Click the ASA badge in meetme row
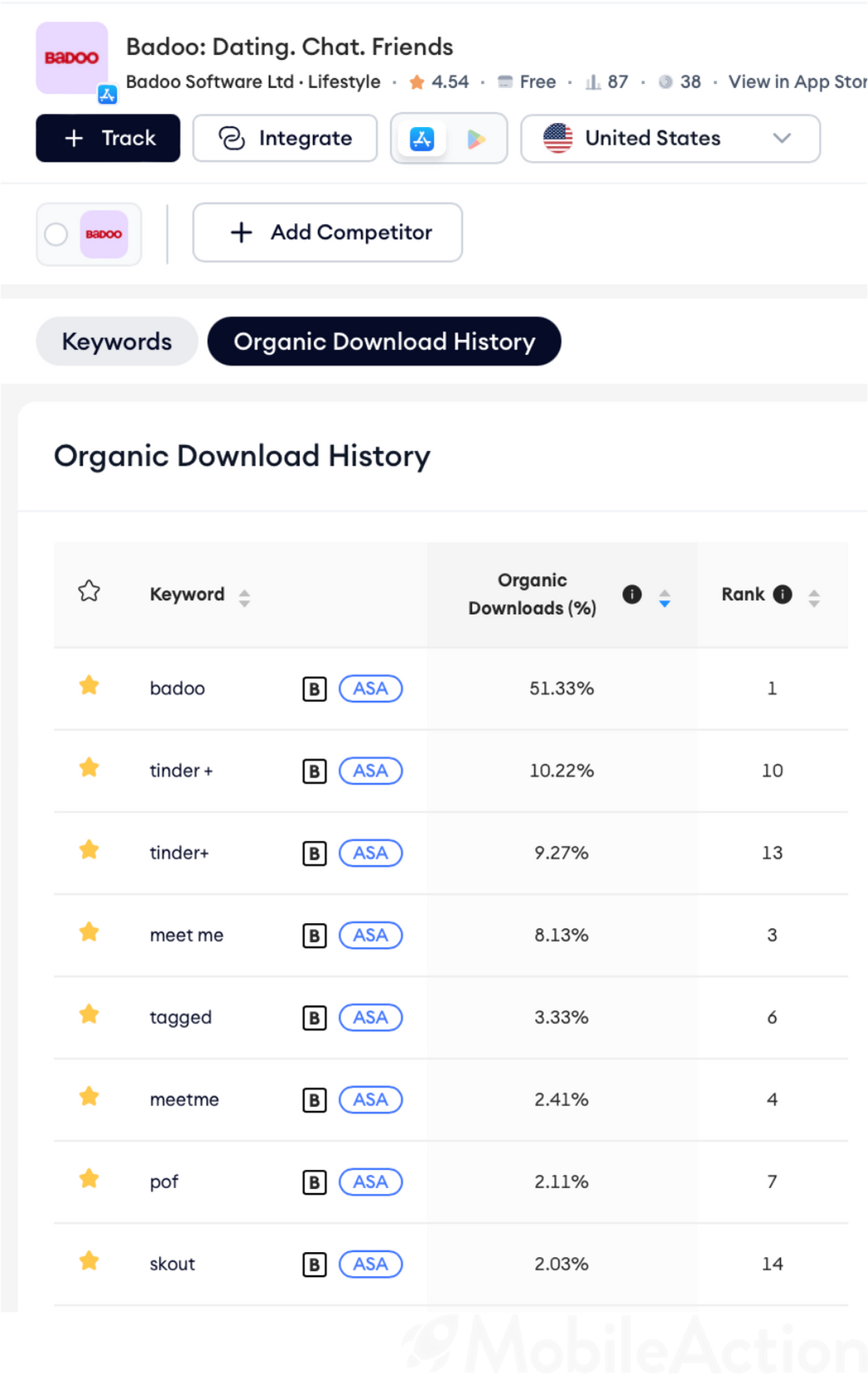The image size is (868, 1375). (370, 1100)
